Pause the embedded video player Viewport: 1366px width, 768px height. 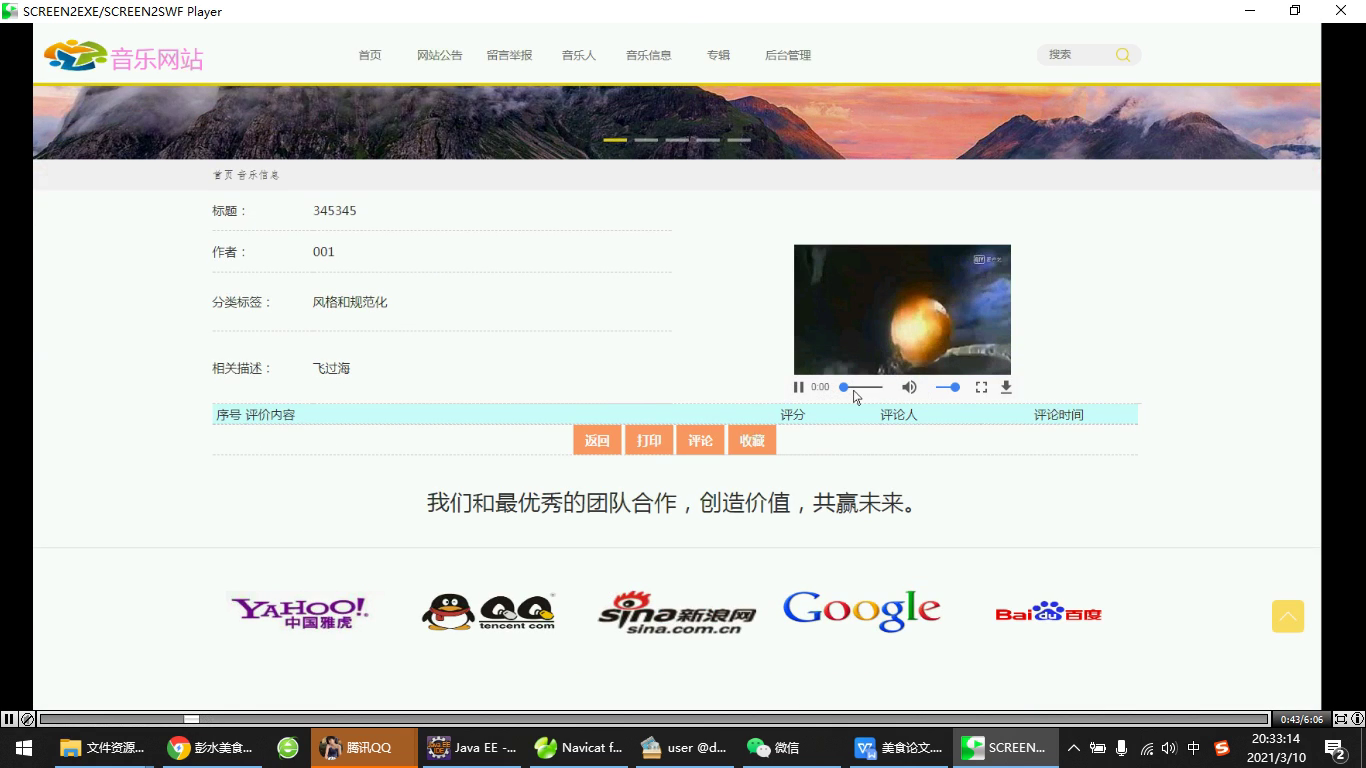[x=798, y=387]
